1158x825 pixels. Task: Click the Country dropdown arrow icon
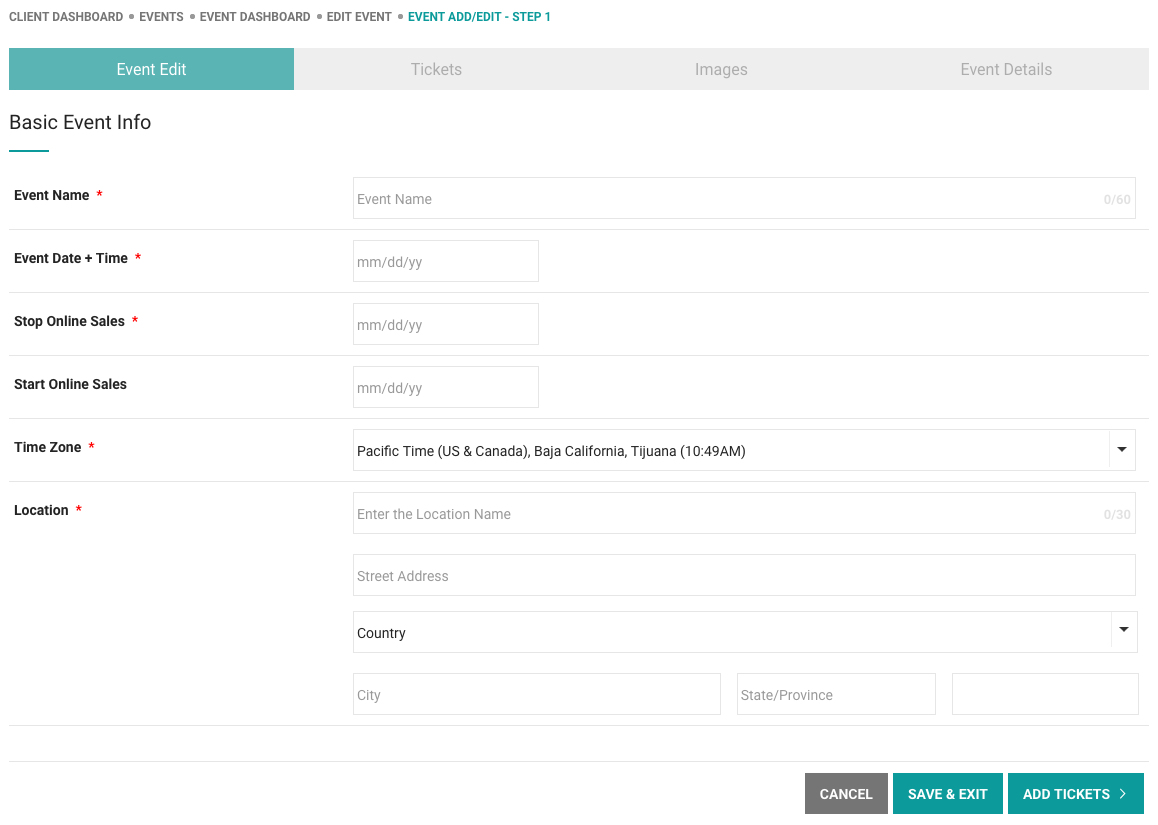[1124, 630]
